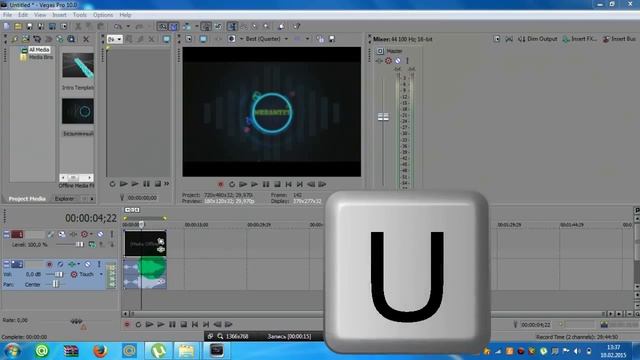The image size is (640, 360).
Task: Toggle the Auto Ripple button
Action: point(187,27)
